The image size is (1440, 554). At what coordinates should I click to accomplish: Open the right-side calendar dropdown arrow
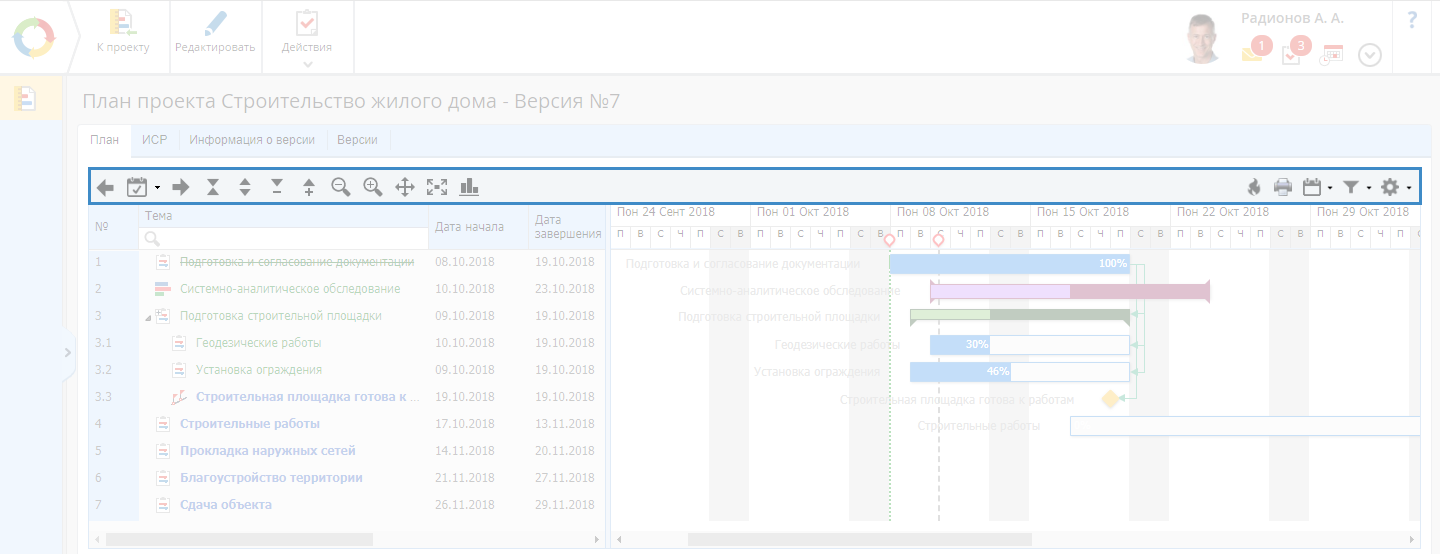point(1330,188)
